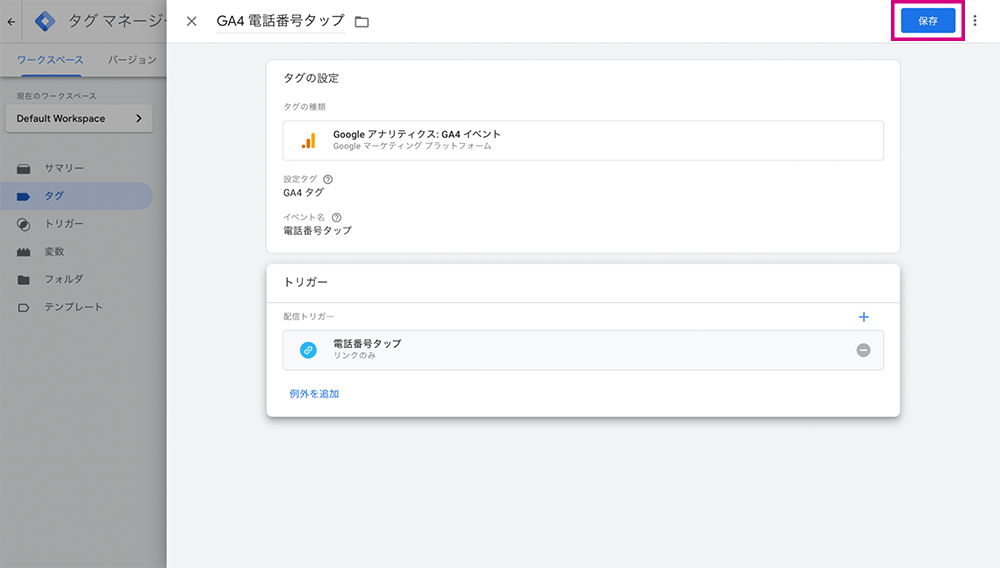Click the blue 保存 save button
The image size is (1000, 569).
[928, 21]
